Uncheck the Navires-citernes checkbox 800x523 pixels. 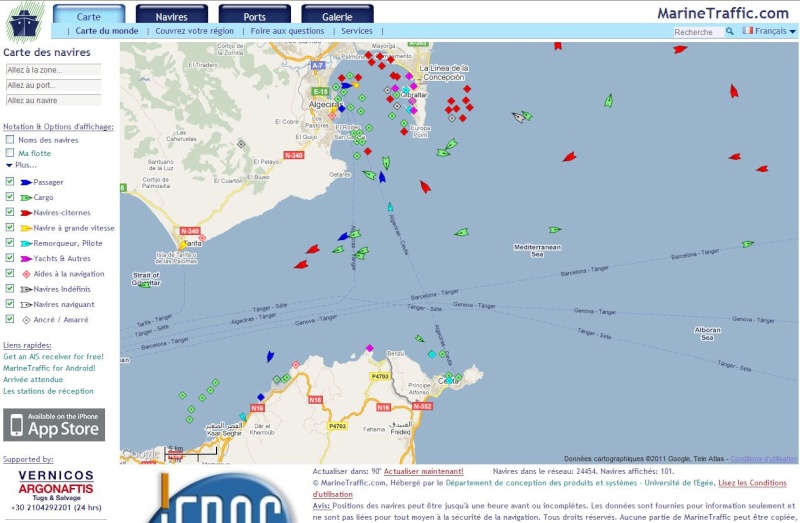point(10,212)
